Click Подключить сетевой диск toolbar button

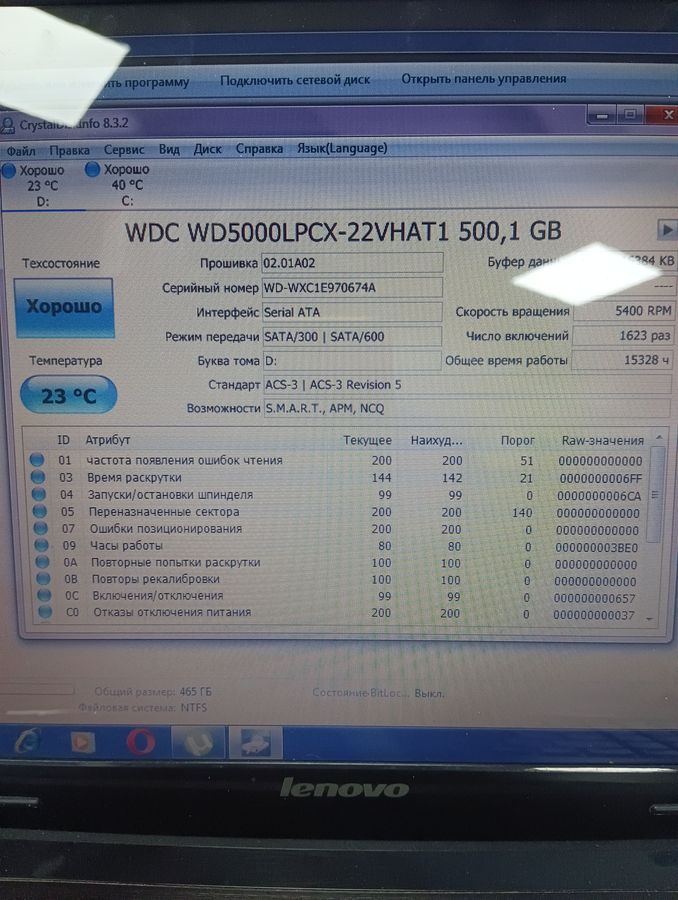tap(295, 79)
